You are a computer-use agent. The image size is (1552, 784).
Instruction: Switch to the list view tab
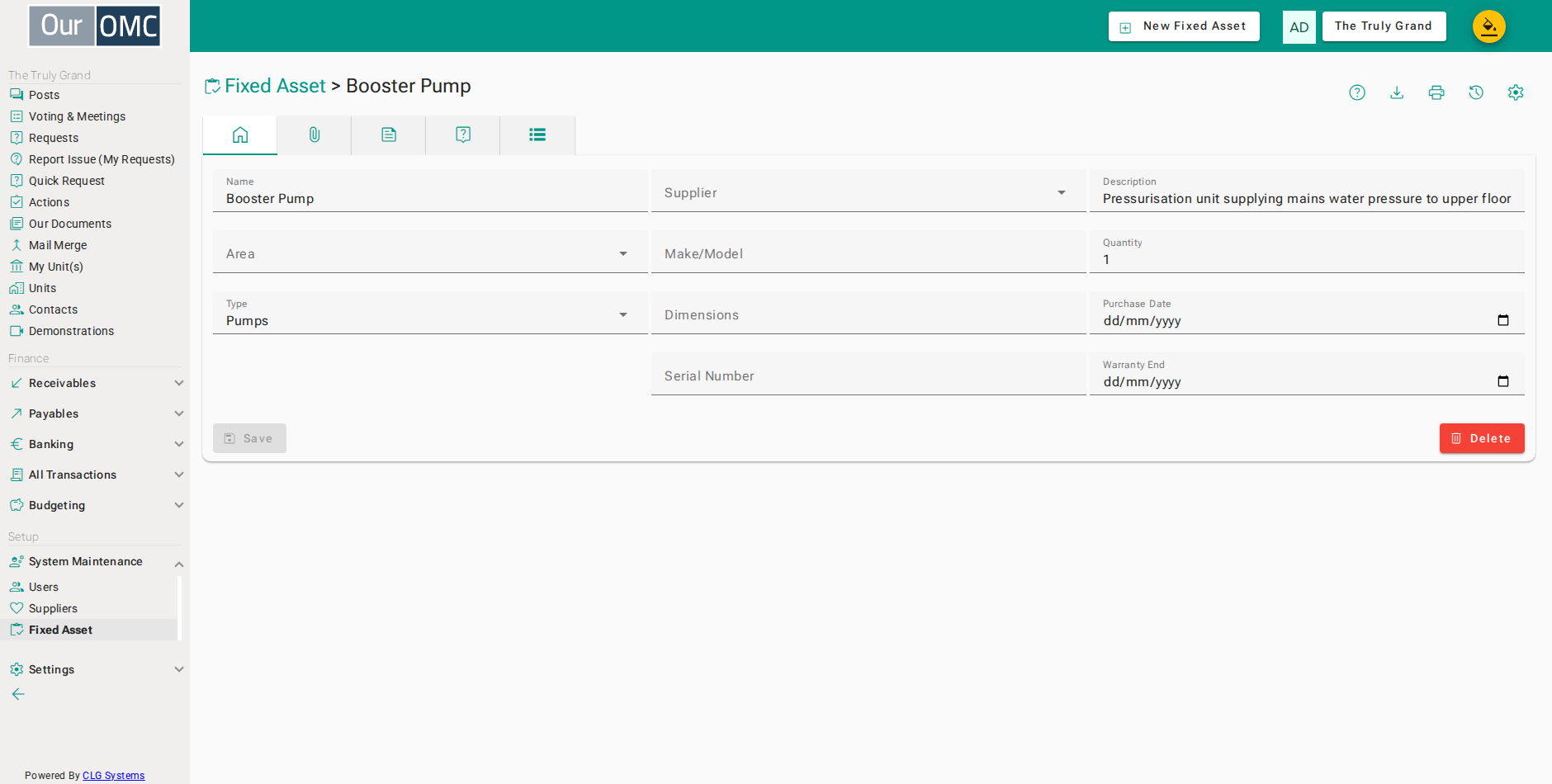point(537,135)
